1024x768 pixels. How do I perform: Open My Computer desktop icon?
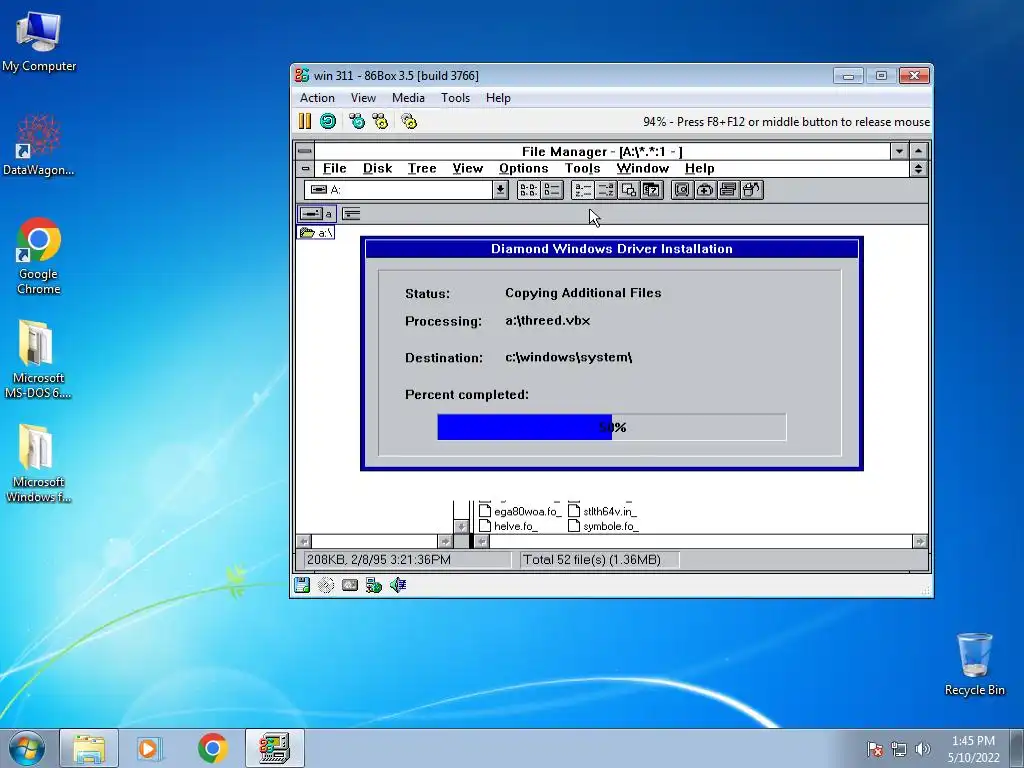pyautogui.click(x=39, y=40)
